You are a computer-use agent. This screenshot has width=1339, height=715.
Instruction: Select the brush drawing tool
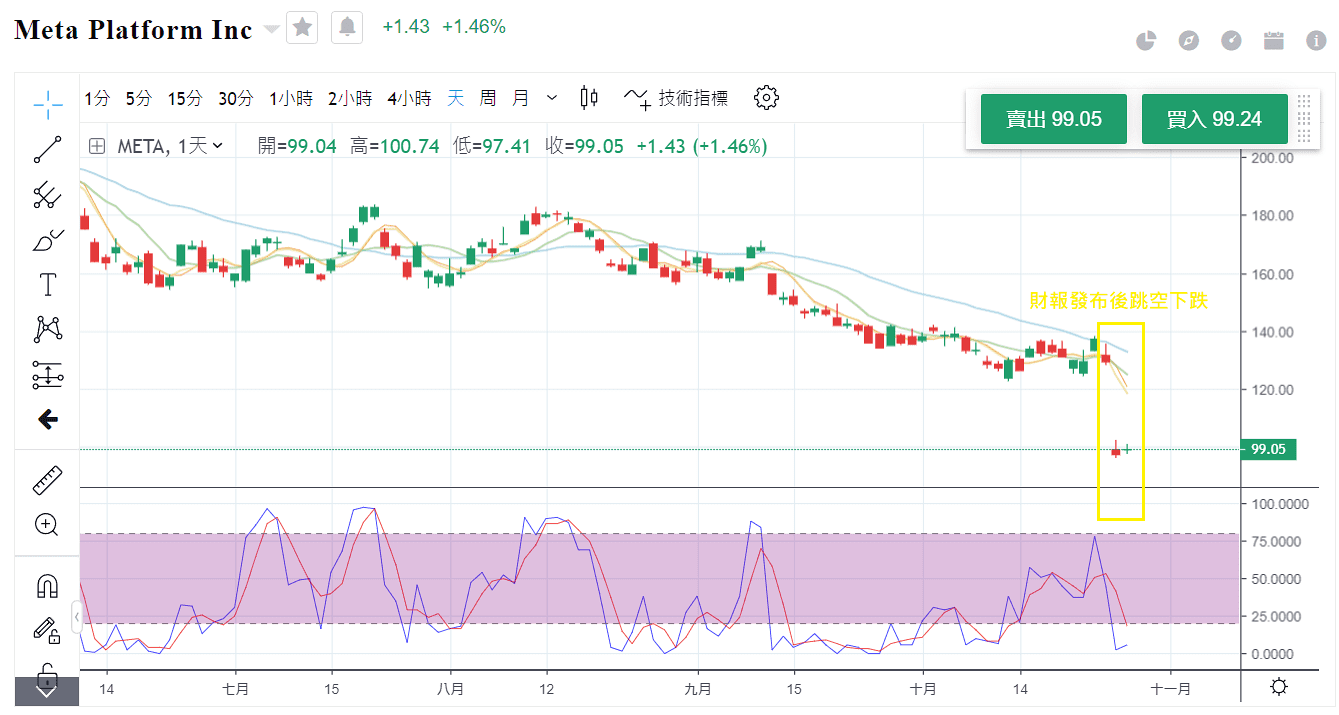pos(47,240)
